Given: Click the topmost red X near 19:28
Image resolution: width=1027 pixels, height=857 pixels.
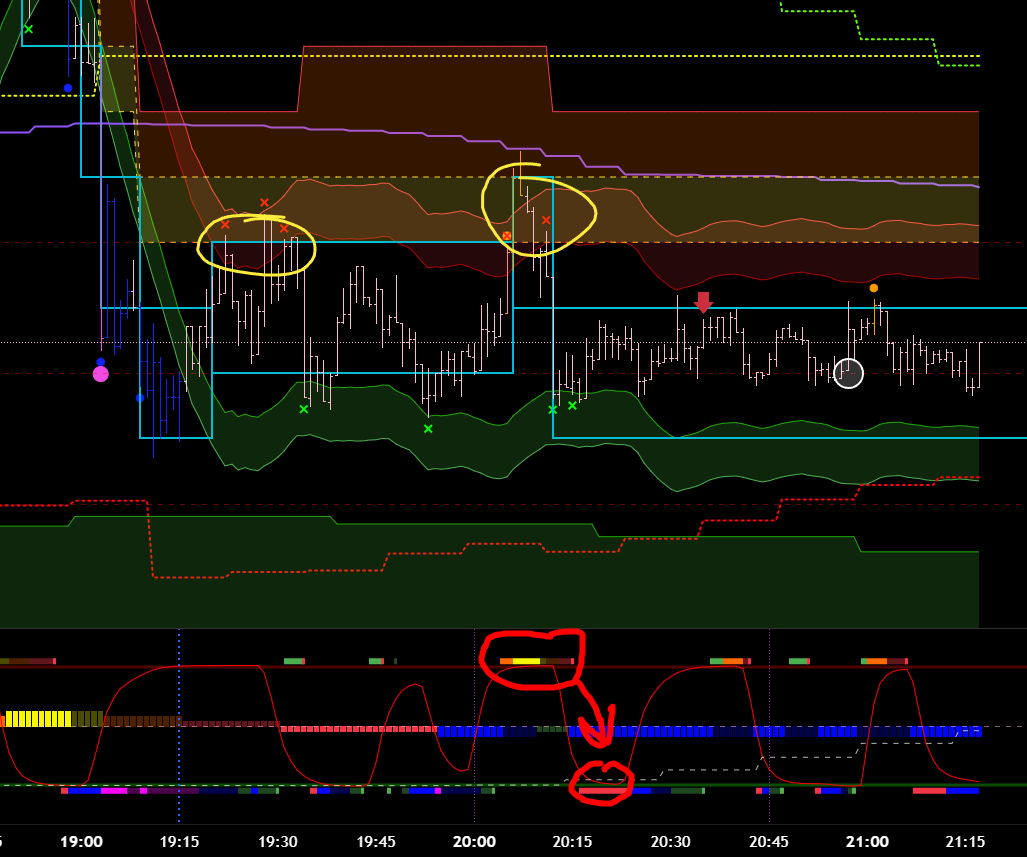Looking at the screenshot, I should (x=264, y=203).
